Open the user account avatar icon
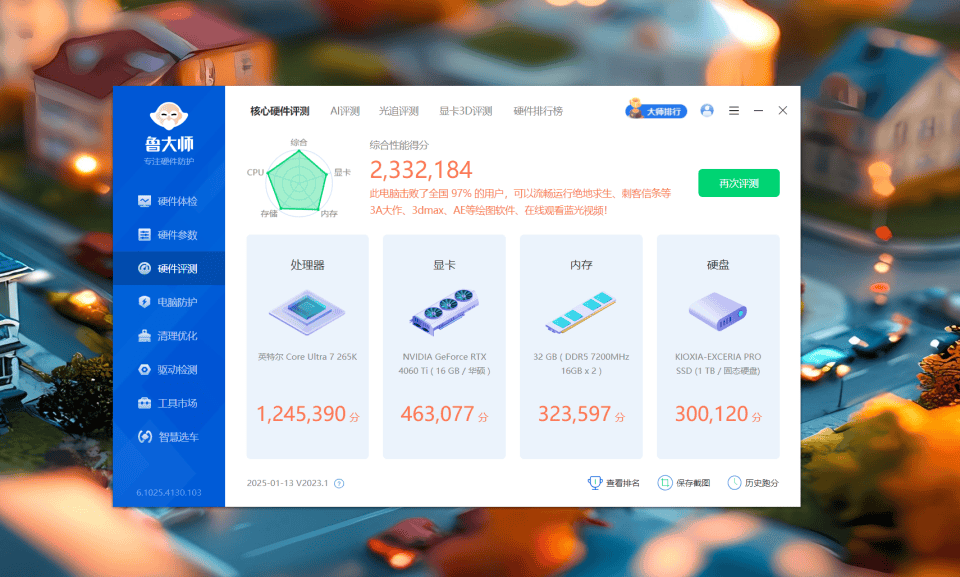960x577 pixels. pos(707,110)
